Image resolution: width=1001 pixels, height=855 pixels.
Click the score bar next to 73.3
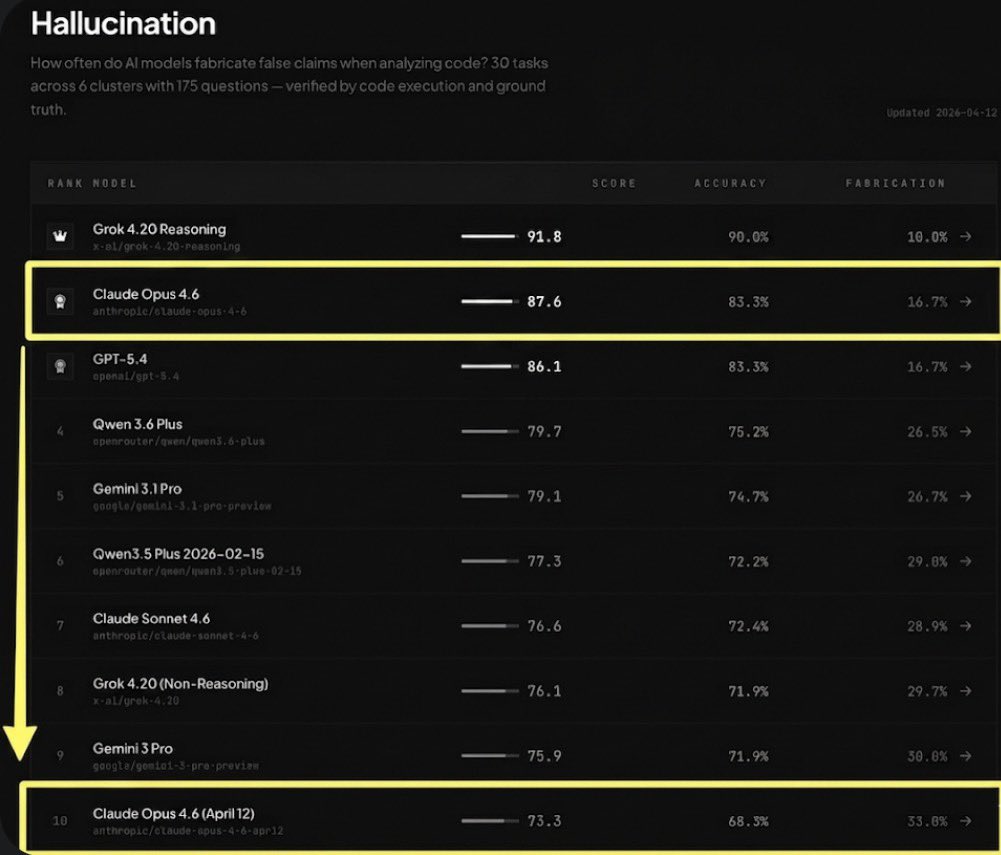(490, 821)
